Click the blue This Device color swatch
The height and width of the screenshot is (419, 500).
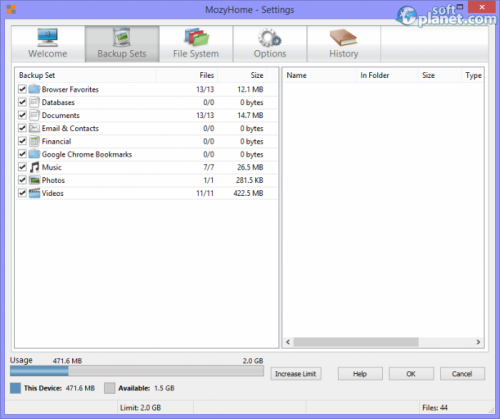(x=15, y=388)
